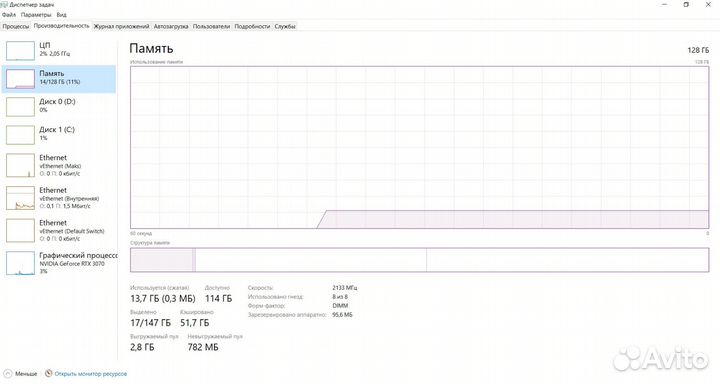Viewport: 720px width, 384px height.
Task: Click the 2,8 ГБ paged pool value
Action: pos(142,347)
